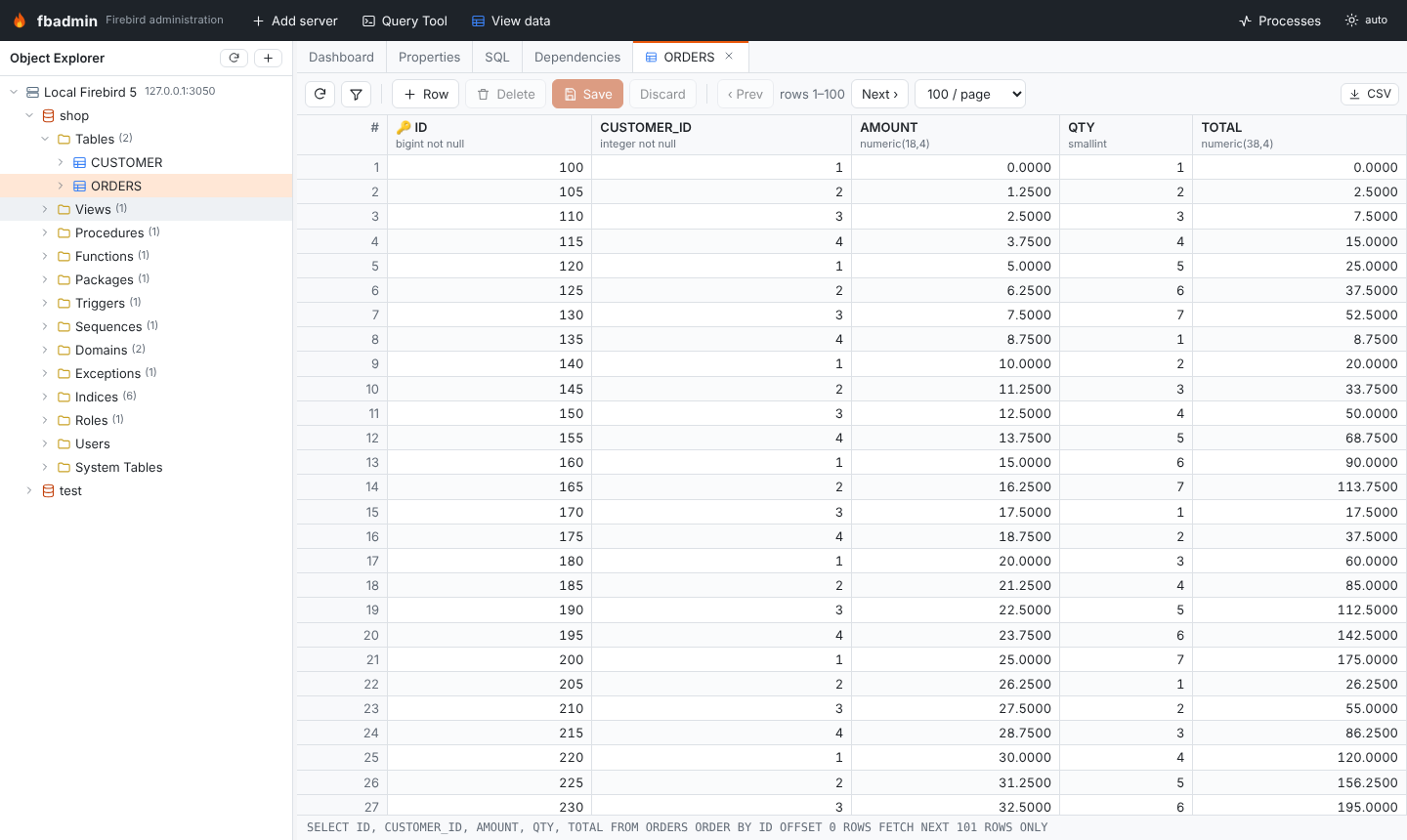Select the Indices folder in the tree
This screenshot has height=840, width=1407.
(147, 397)
